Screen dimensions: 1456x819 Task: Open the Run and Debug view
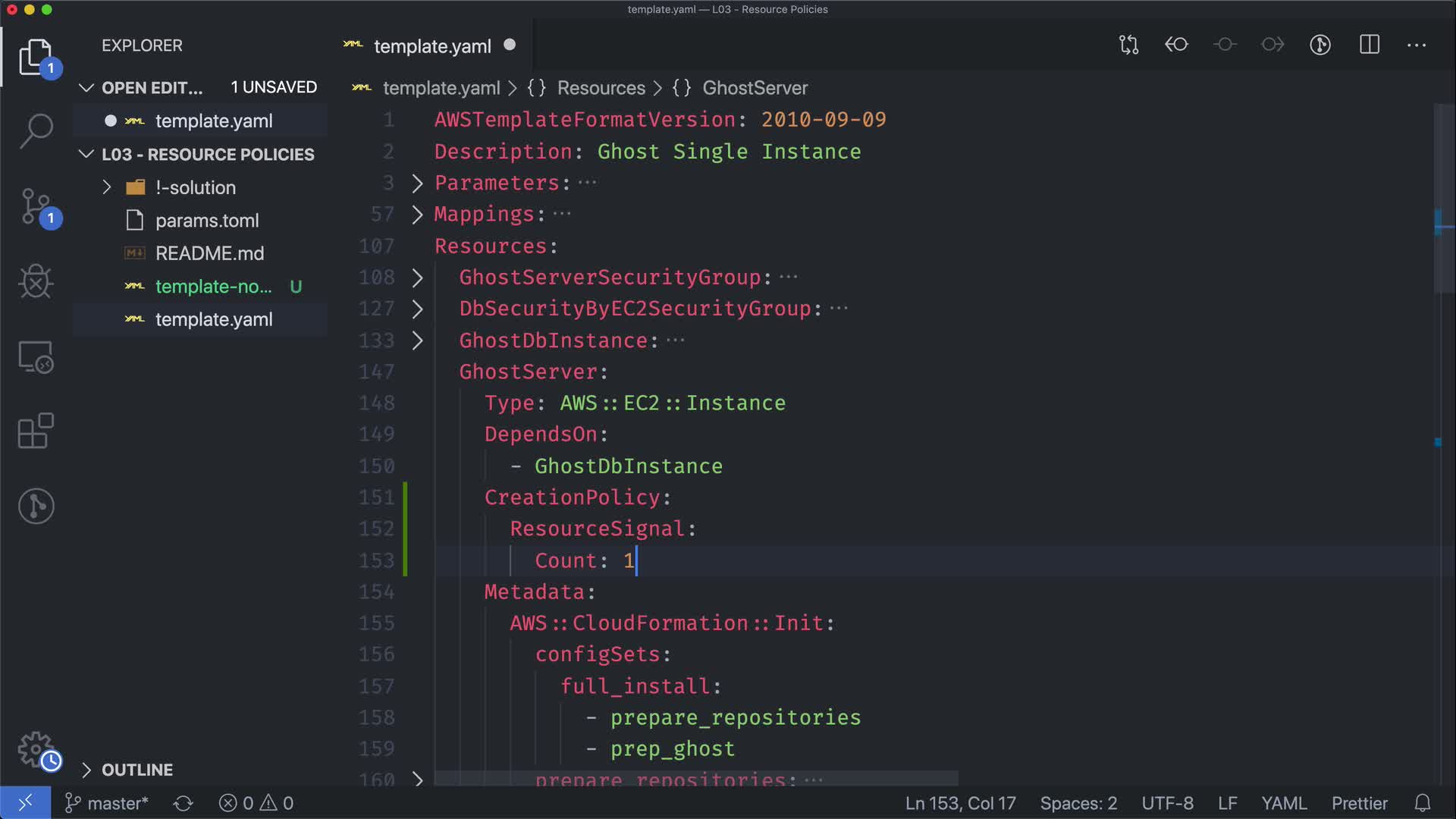[36, 281]
